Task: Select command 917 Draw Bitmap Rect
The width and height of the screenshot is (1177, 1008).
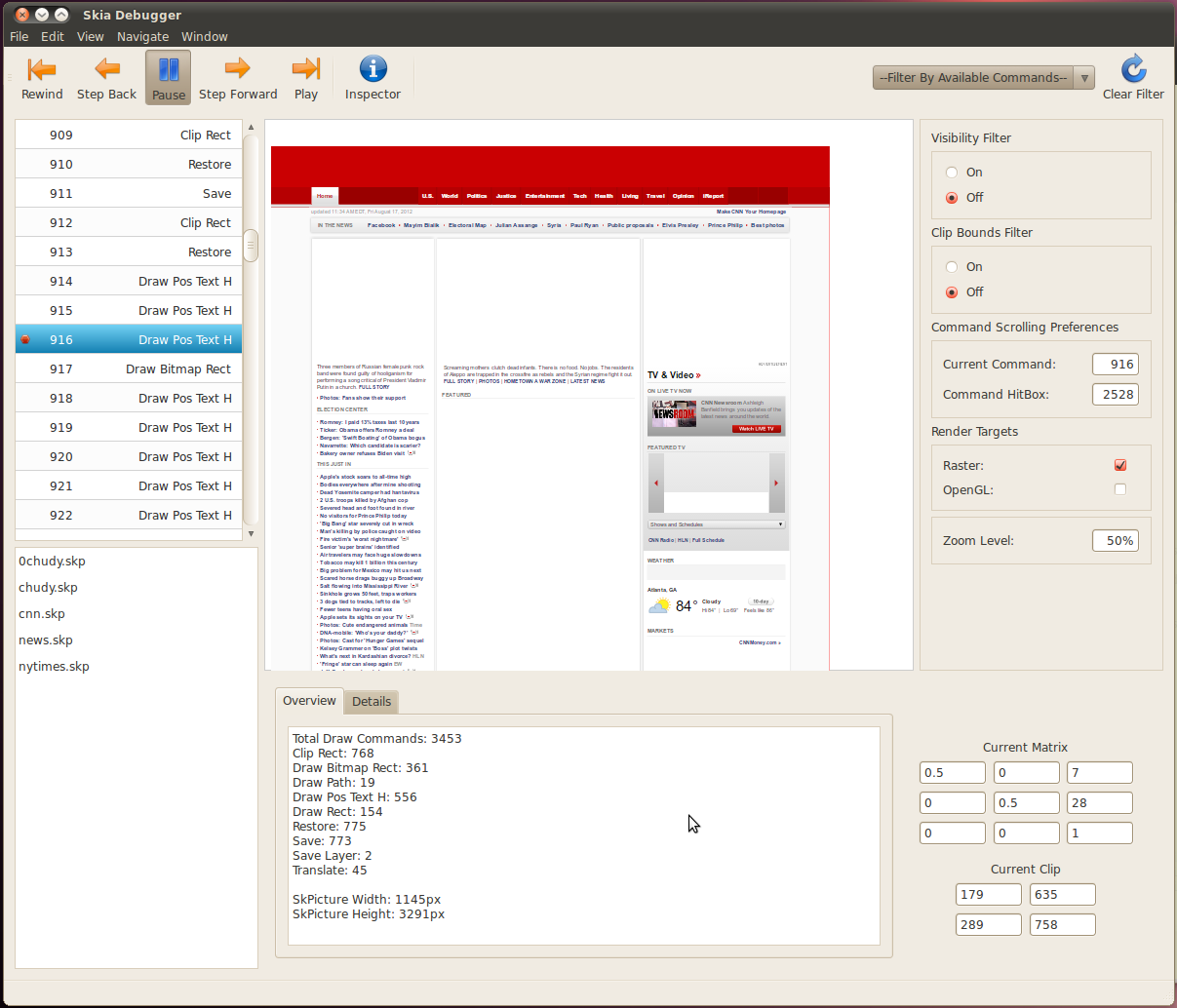Action: click(x=129, y=369)
